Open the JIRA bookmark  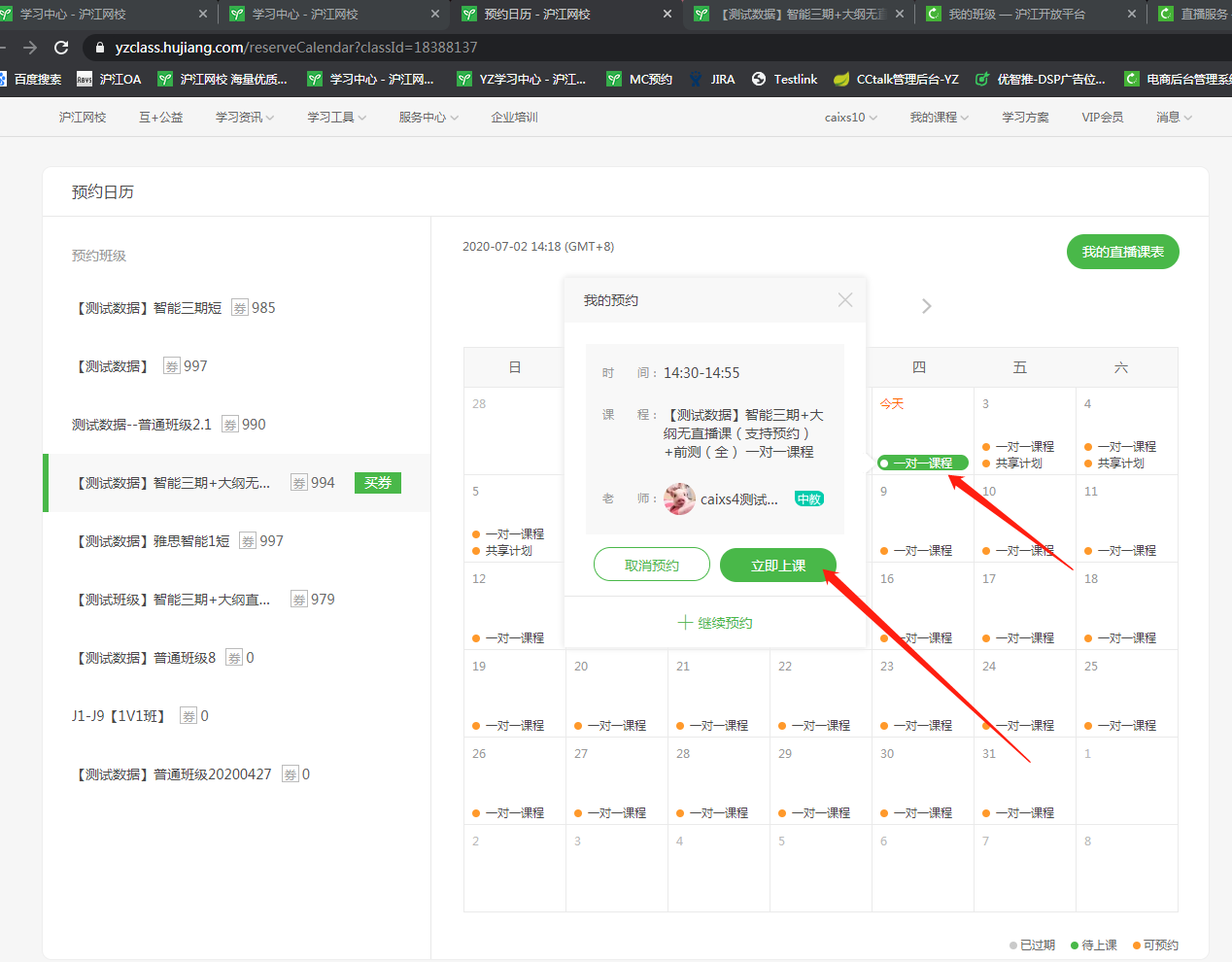[711, 80]
